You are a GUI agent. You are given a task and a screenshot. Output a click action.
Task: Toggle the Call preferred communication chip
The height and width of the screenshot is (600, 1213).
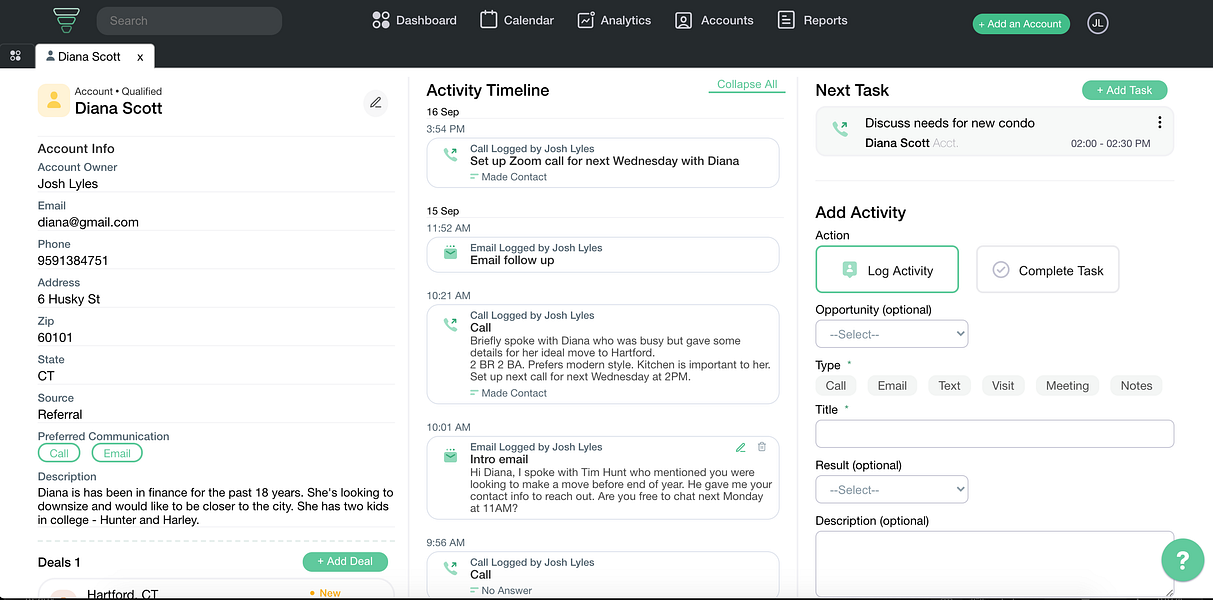(x=58, y=452)
